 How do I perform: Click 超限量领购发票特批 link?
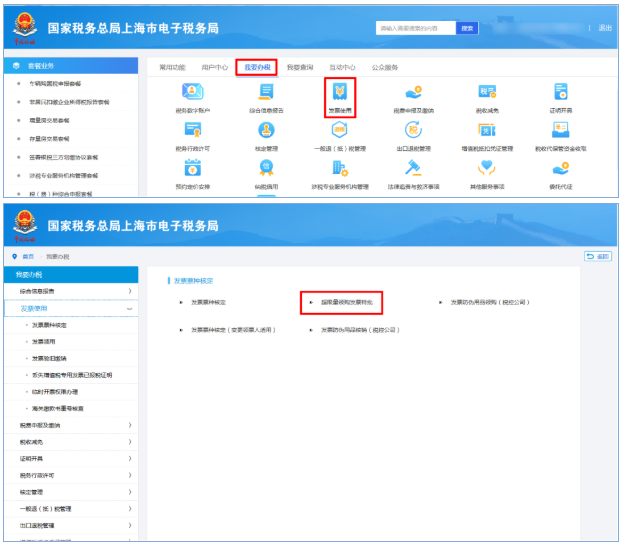[x=347, y=302]
